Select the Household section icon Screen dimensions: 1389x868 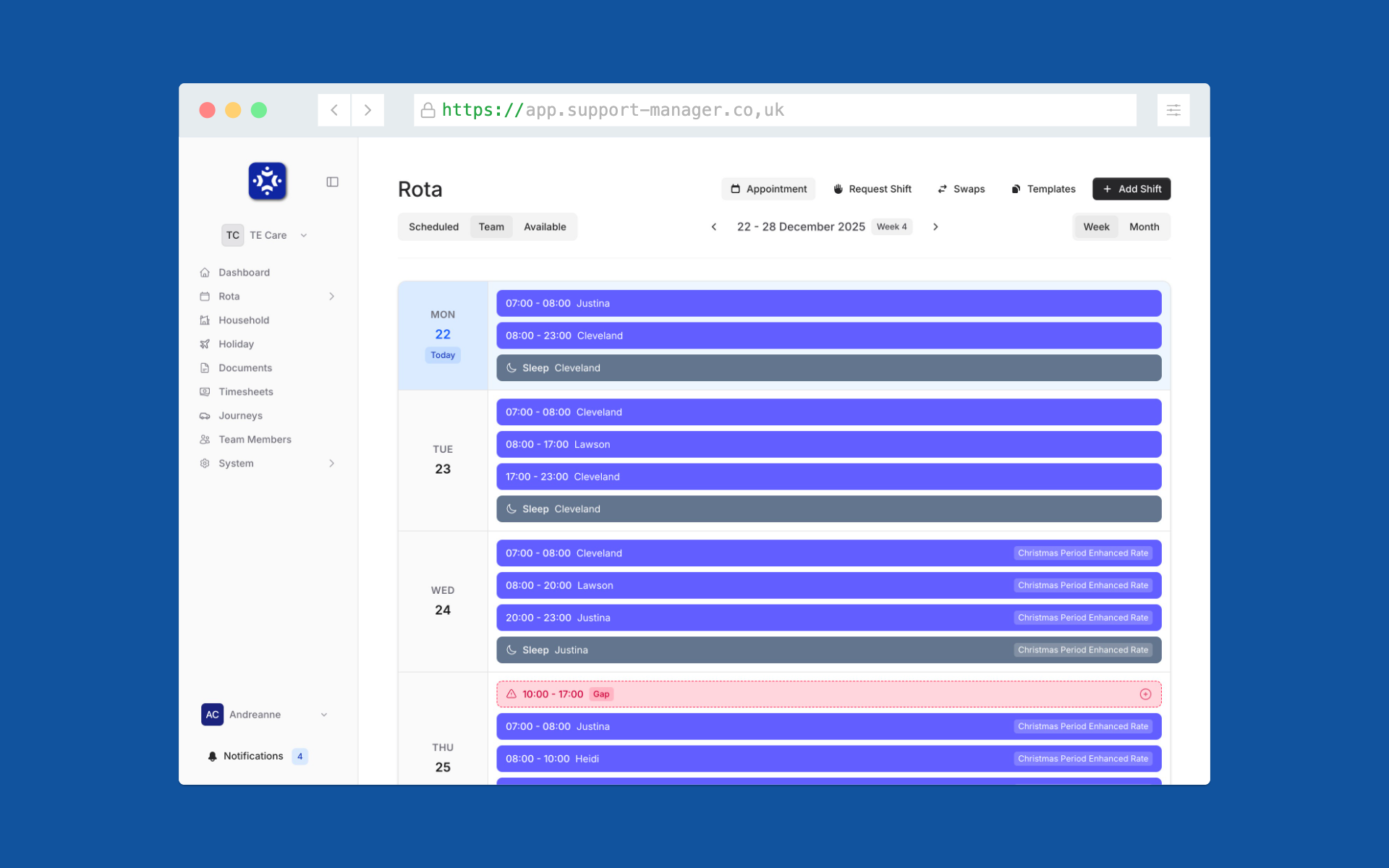click(205, 320)
